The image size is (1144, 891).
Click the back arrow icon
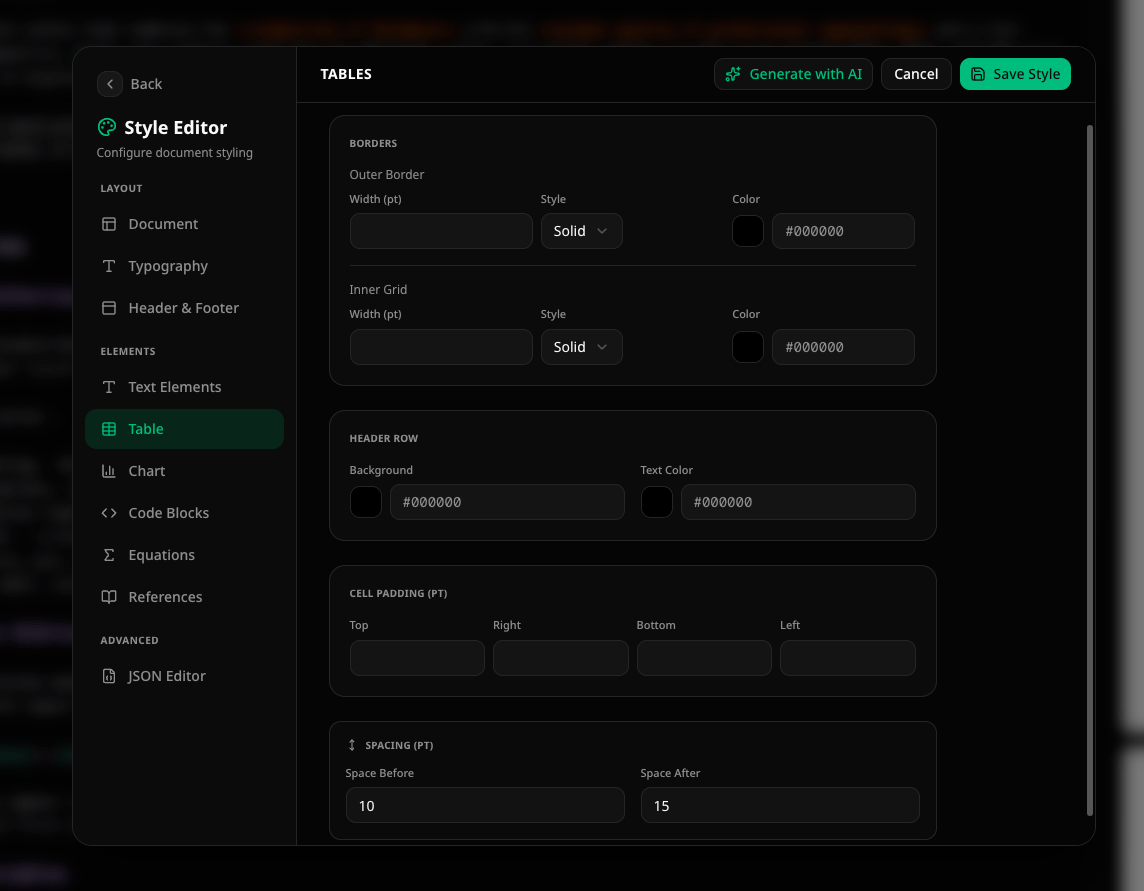tap(109, 84)
